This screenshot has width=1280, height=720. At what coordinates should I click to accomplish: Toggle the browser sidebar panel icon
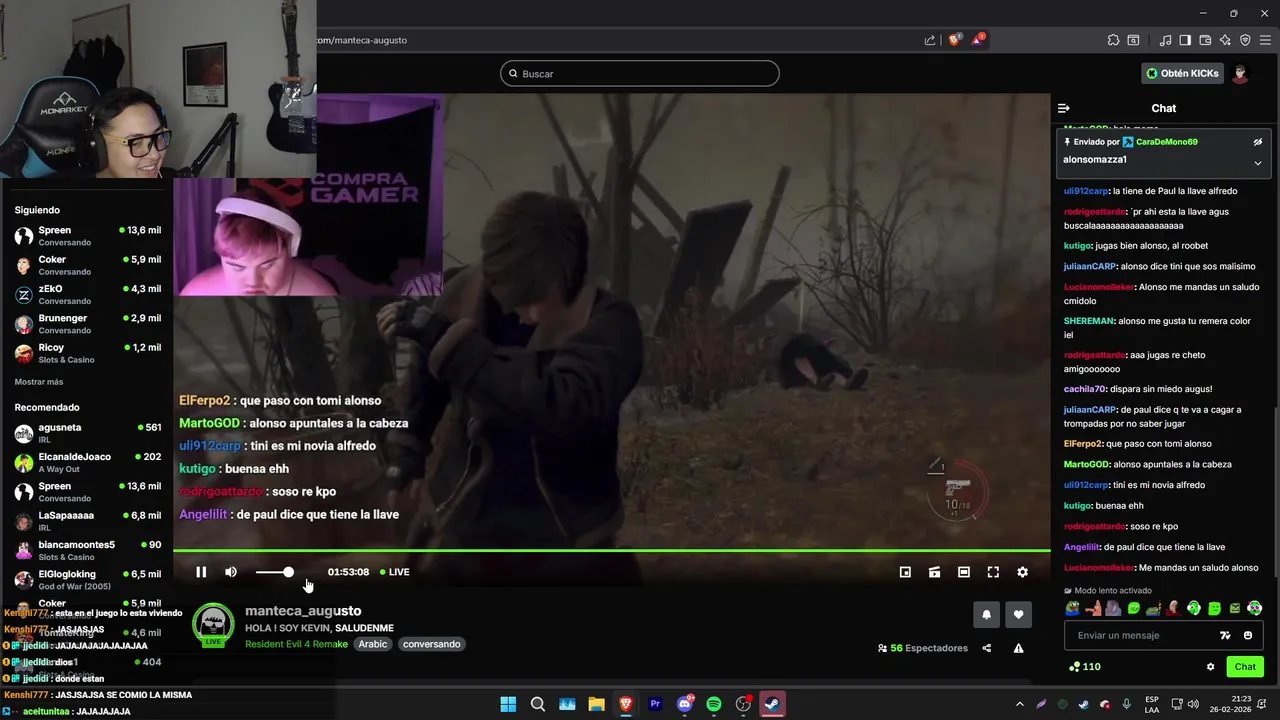[1185, 40]
